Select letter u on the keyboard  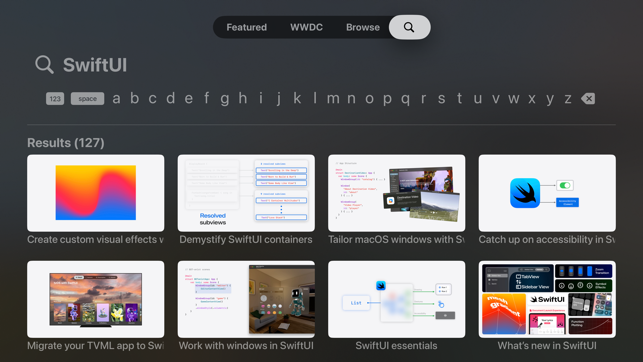478,99
